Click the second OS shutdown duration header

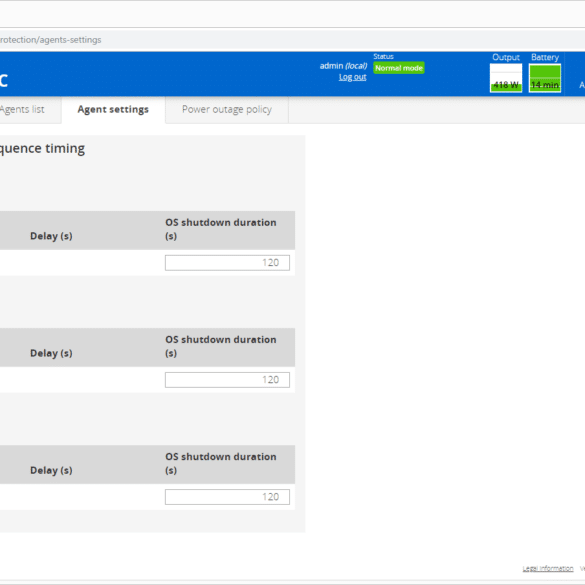(x=221, y=346)
